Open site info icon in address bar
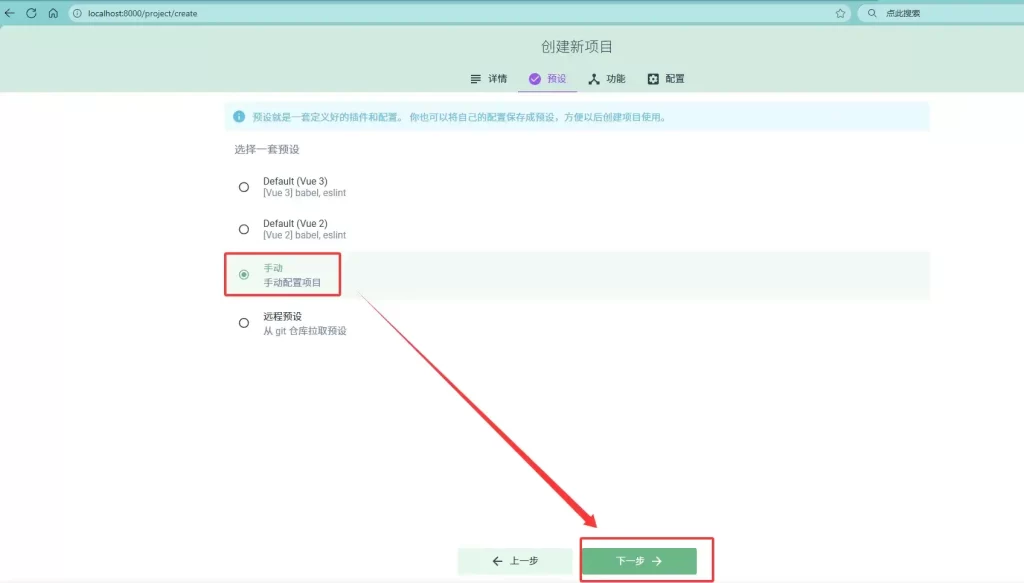The width and height of the screenshot is (1024, 583). (77, 13)
